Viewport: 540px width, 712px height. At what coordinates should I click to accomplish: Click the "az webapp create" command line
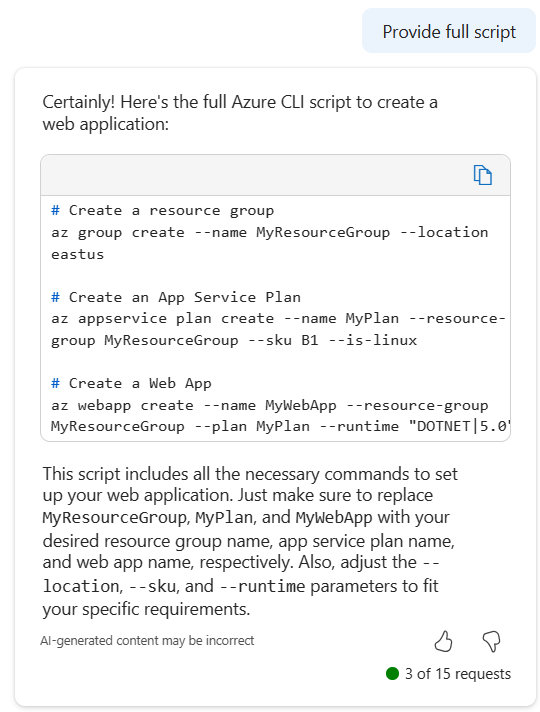click(269, 405)
